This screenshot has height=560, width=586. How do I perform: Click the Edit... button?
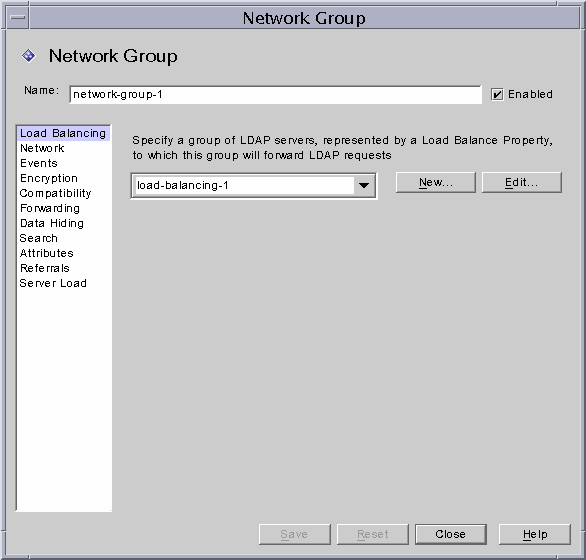click(x=522, y=182)
